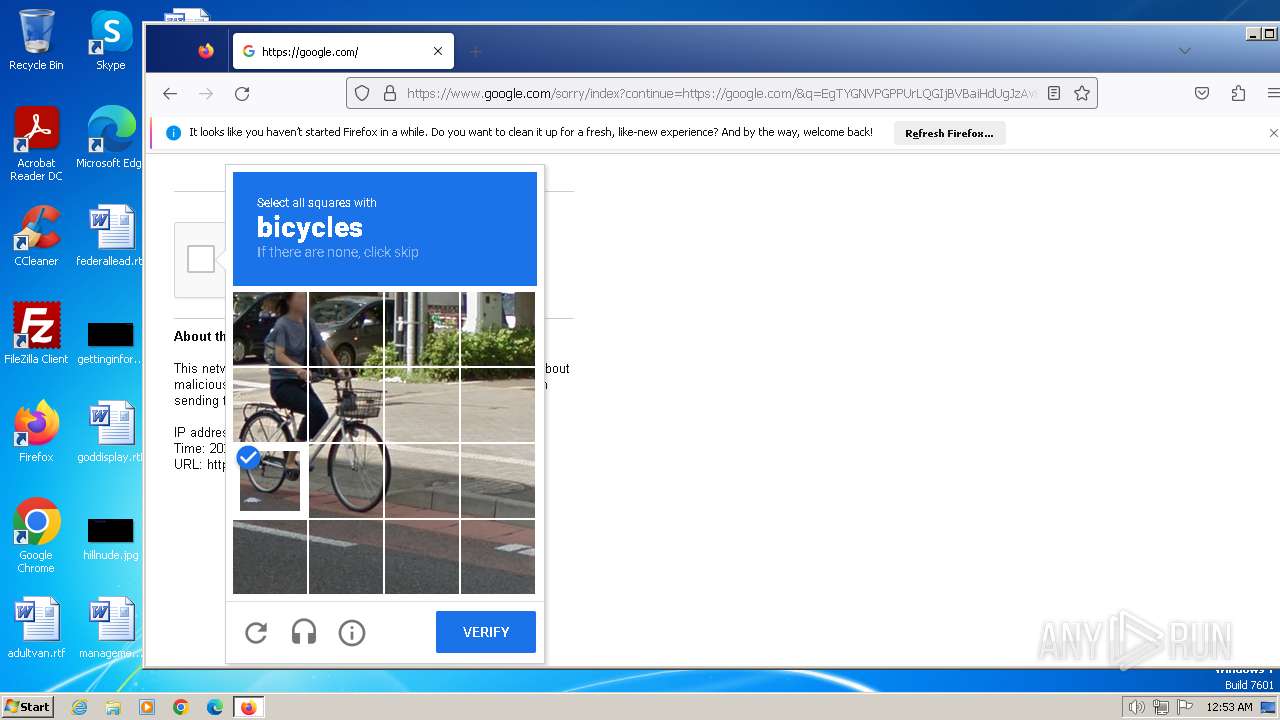Click the info icon in notification bar

click(x=173, y=132)
